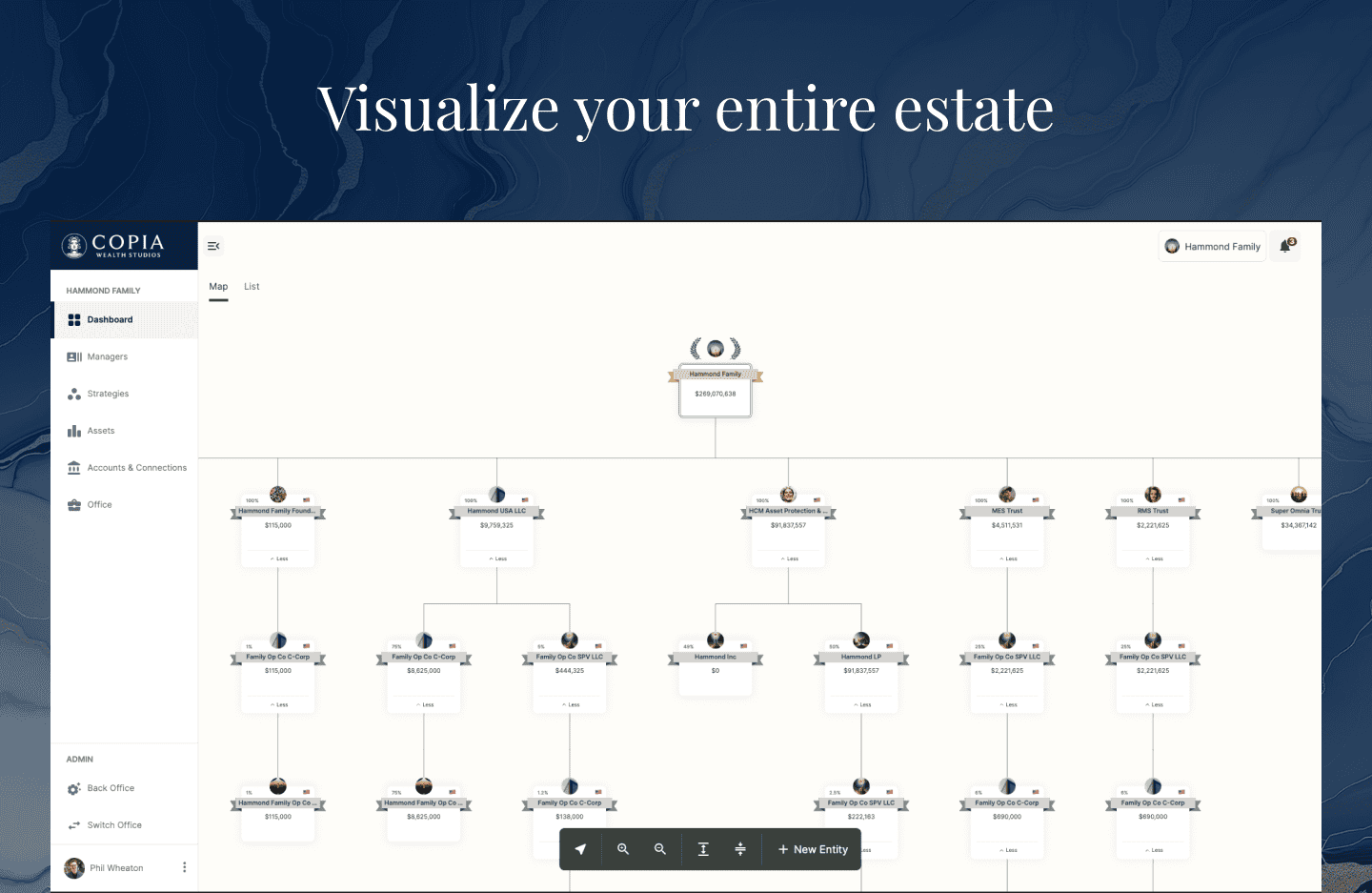
Task: Open the Hammond Family selector
Action: pyautogui.click(x=1212, y=246)
